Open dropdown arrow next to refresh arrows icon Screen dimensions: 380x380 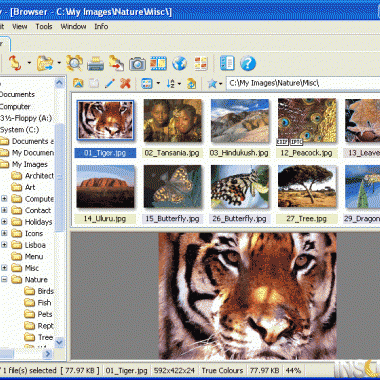pos(29,63)
